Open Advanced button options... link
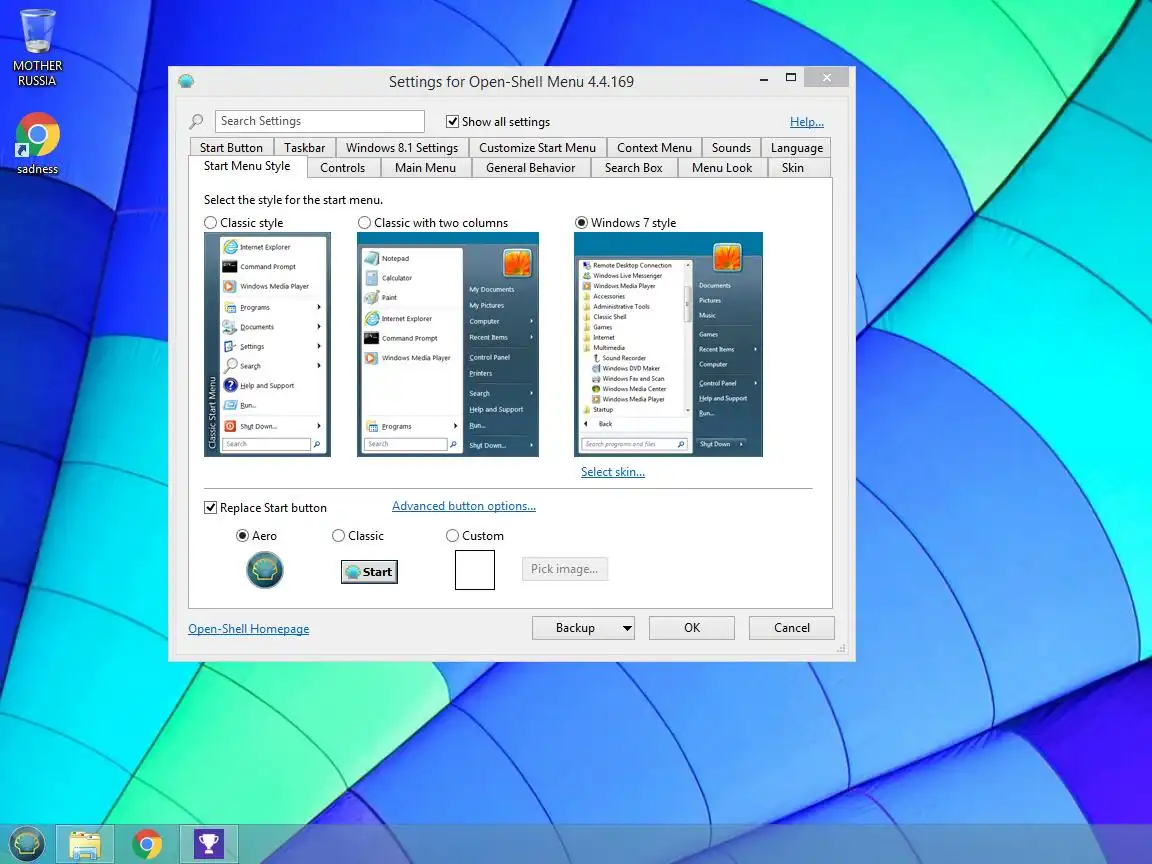 pos(464,505)
